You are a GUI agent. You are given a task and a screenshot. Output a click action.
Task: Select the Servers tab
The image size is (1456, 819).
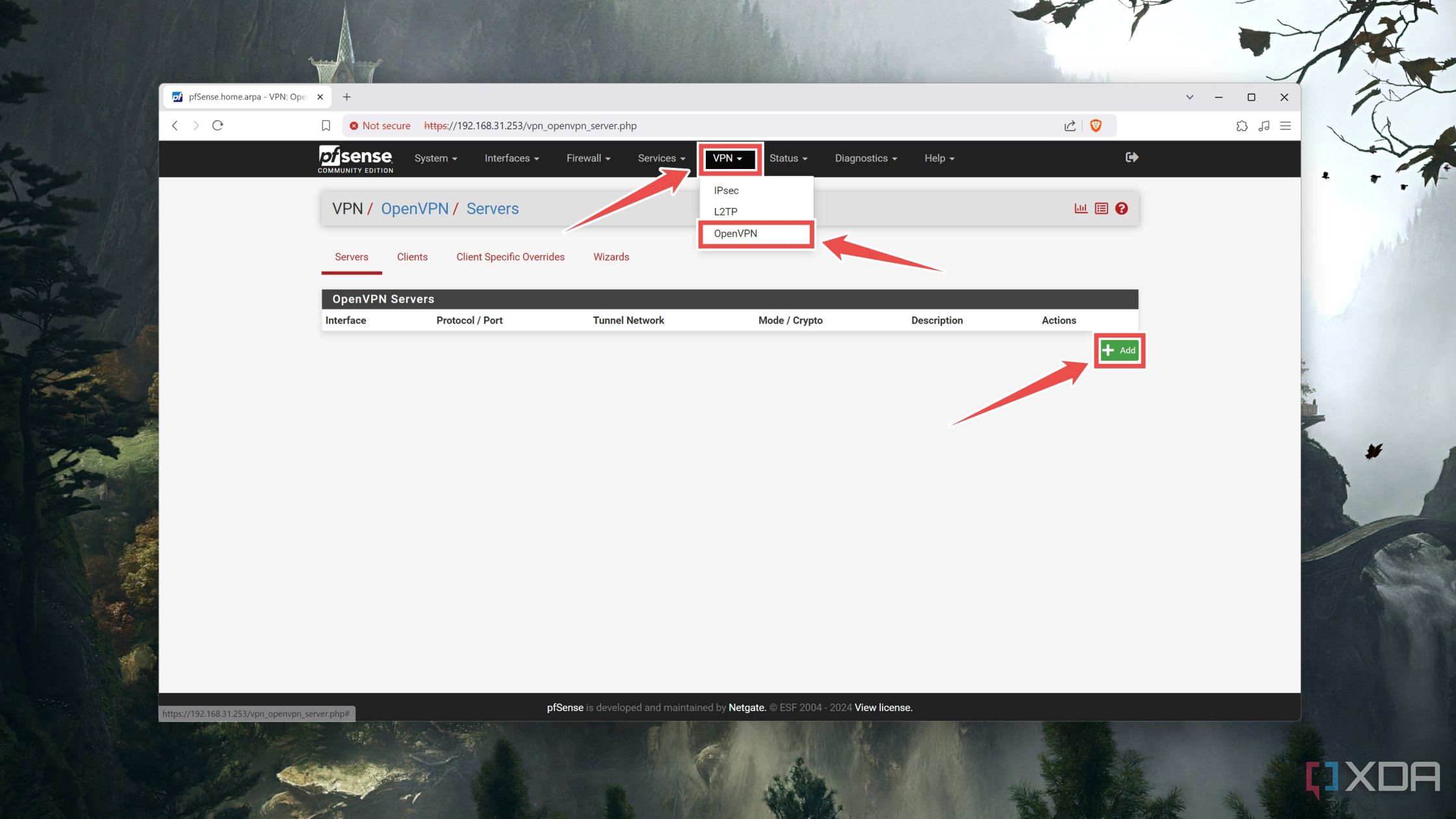coord(352,256)
